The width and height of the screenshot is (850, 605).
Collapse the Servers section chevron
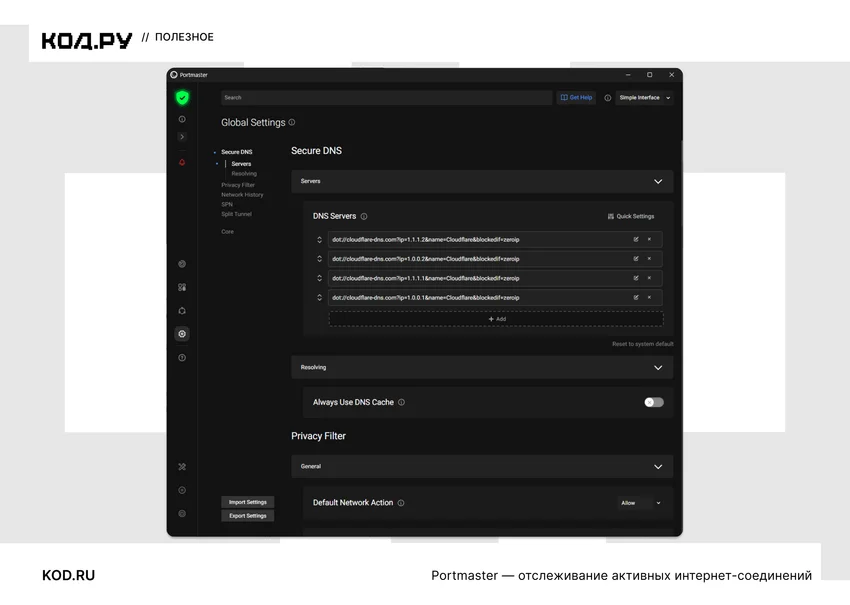pos(658,182)
